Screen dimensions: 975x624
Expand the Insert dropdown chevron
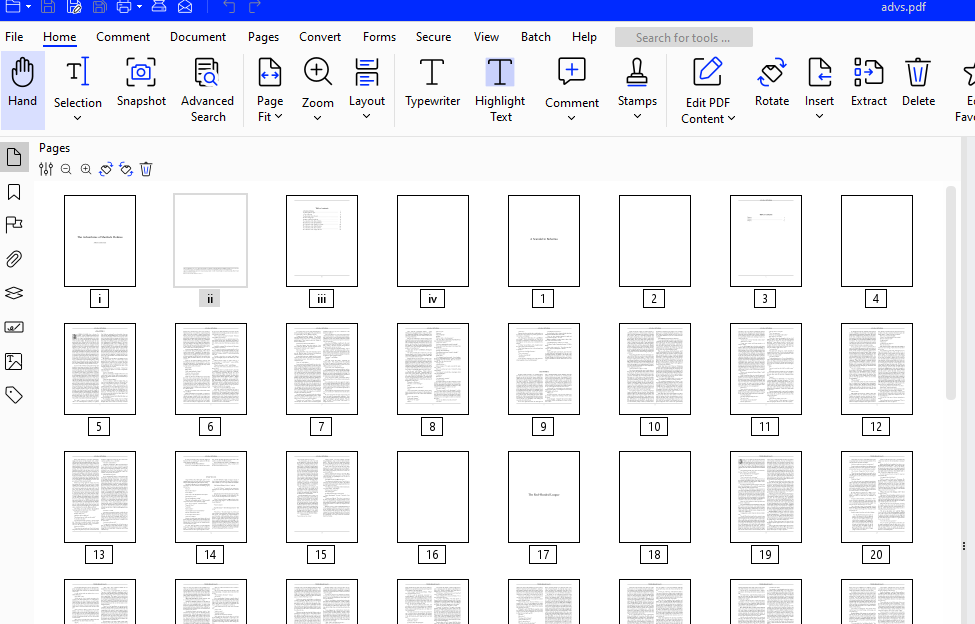tap(819, 116)
